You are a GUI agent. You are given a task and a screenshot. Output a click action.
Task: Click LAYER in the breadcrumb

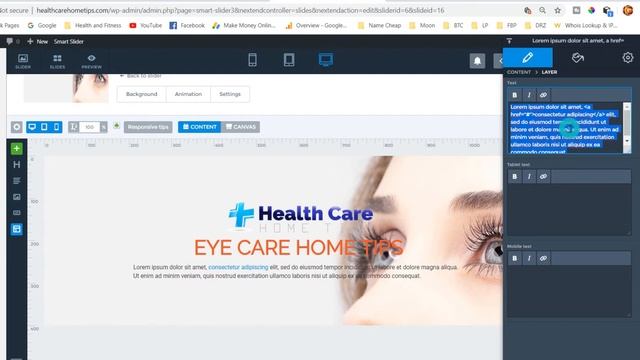tap(549, 72)
